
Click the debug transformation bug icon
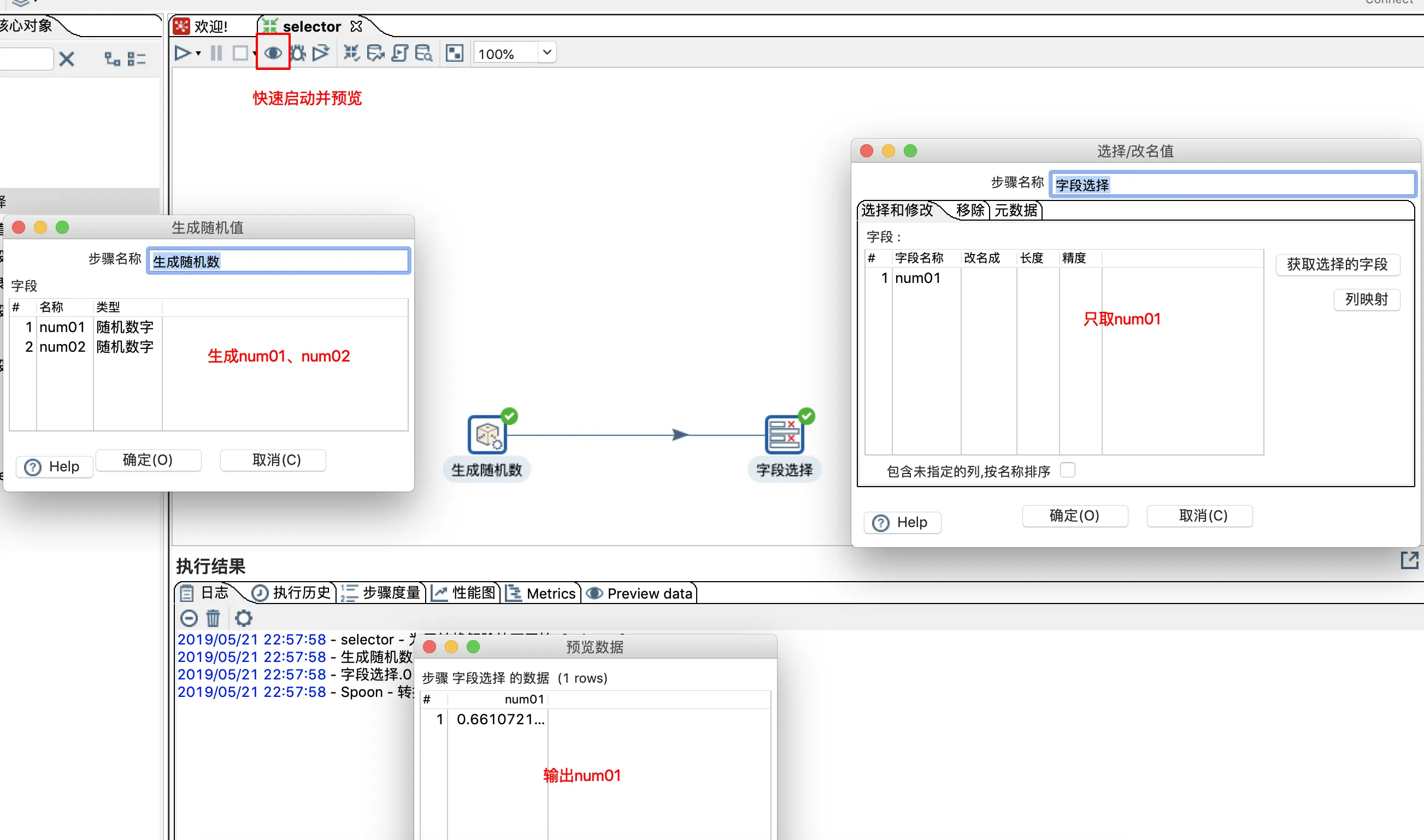coord(298,53)
